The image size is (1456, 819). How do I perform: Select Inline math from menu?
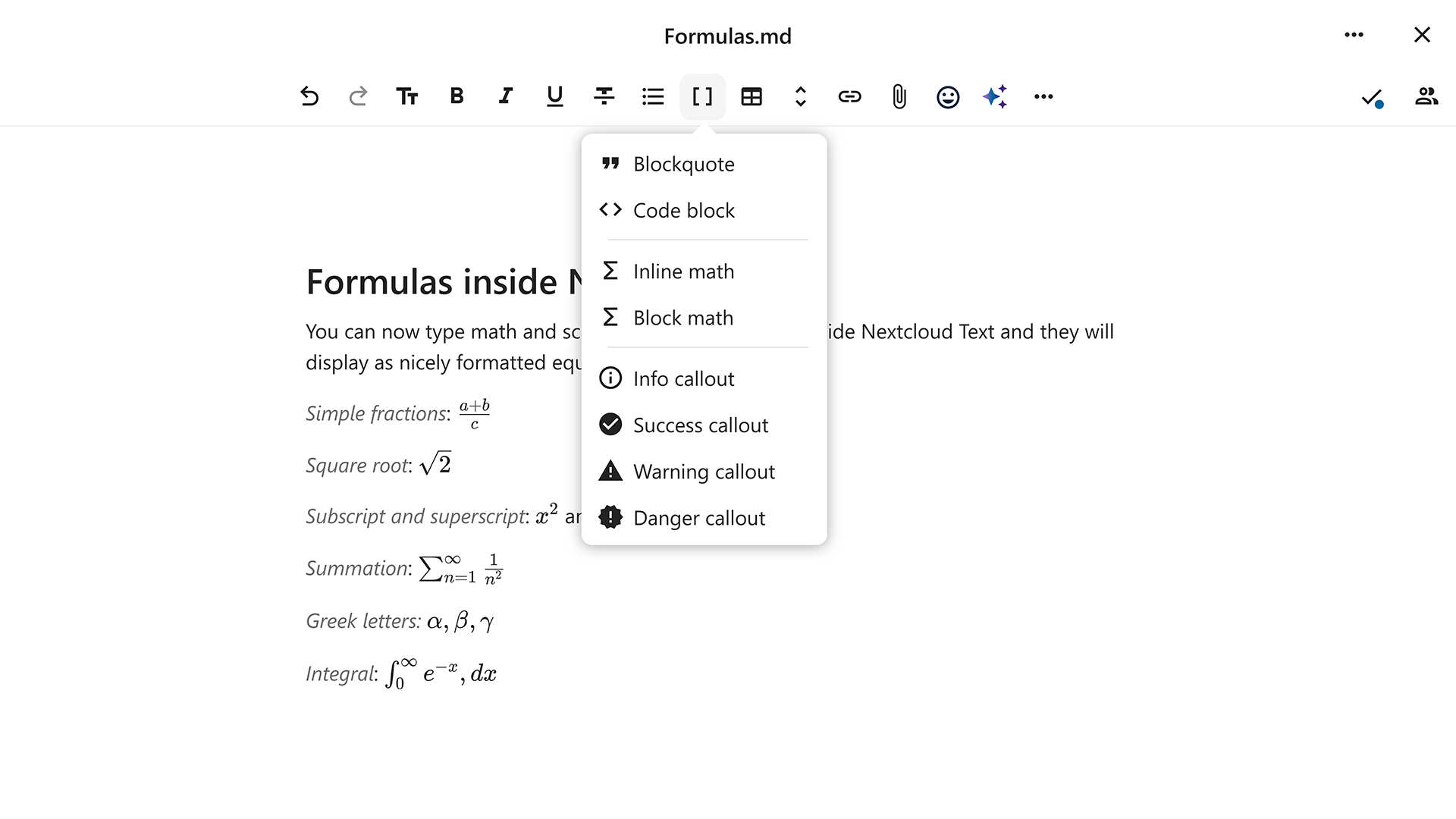coord(682,271)
